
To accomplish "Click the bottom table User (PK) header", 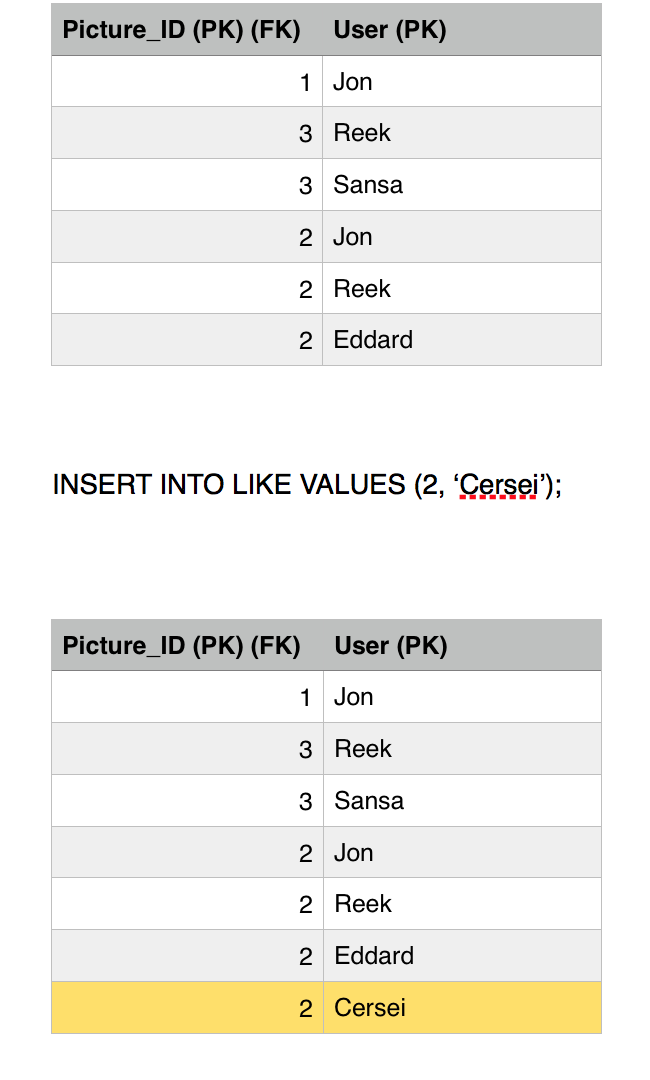I will pyautogui.click(x=391, y=646).
